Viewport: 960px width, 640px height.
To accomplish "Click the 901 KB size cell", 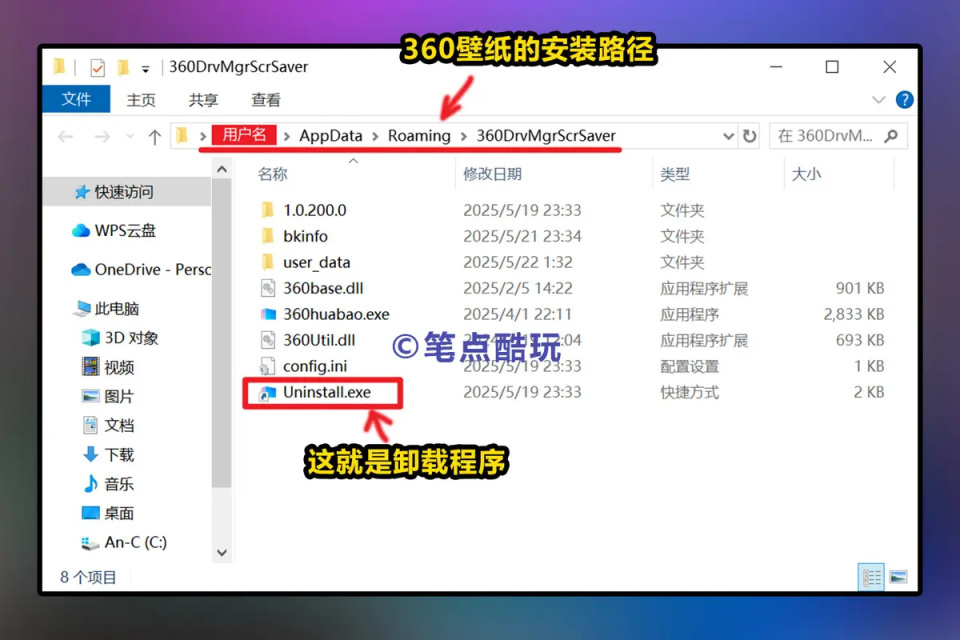I will coord(860,288).
